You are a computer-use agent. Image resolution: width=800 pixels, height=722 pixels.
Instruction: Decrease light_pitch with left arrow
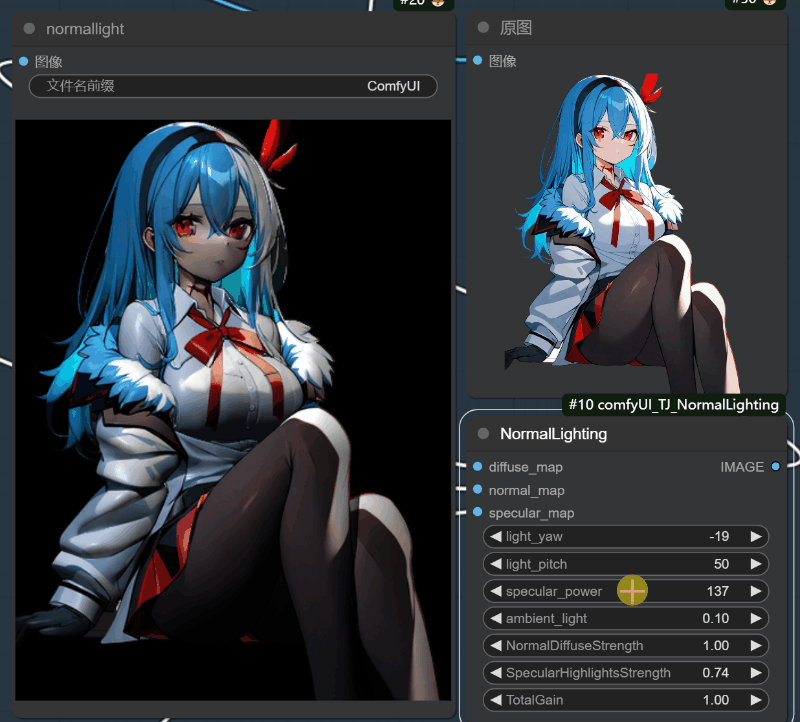(495, 564)
